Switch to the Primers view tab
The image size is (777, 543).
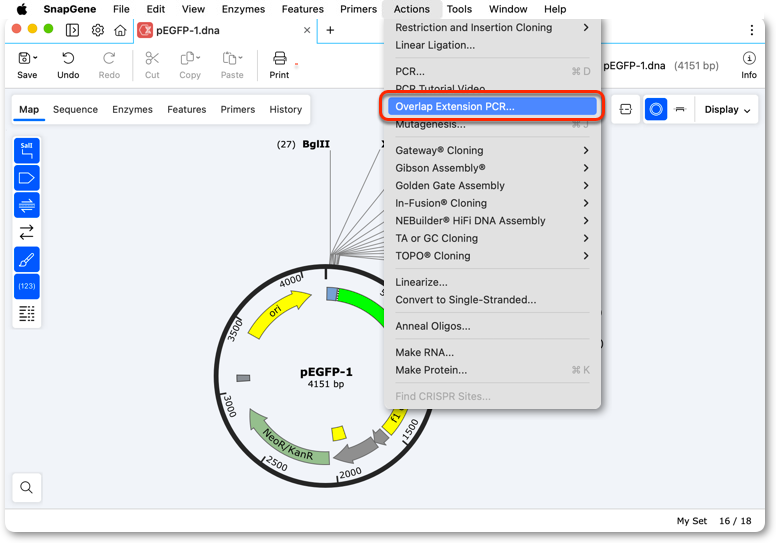point(237,109)
